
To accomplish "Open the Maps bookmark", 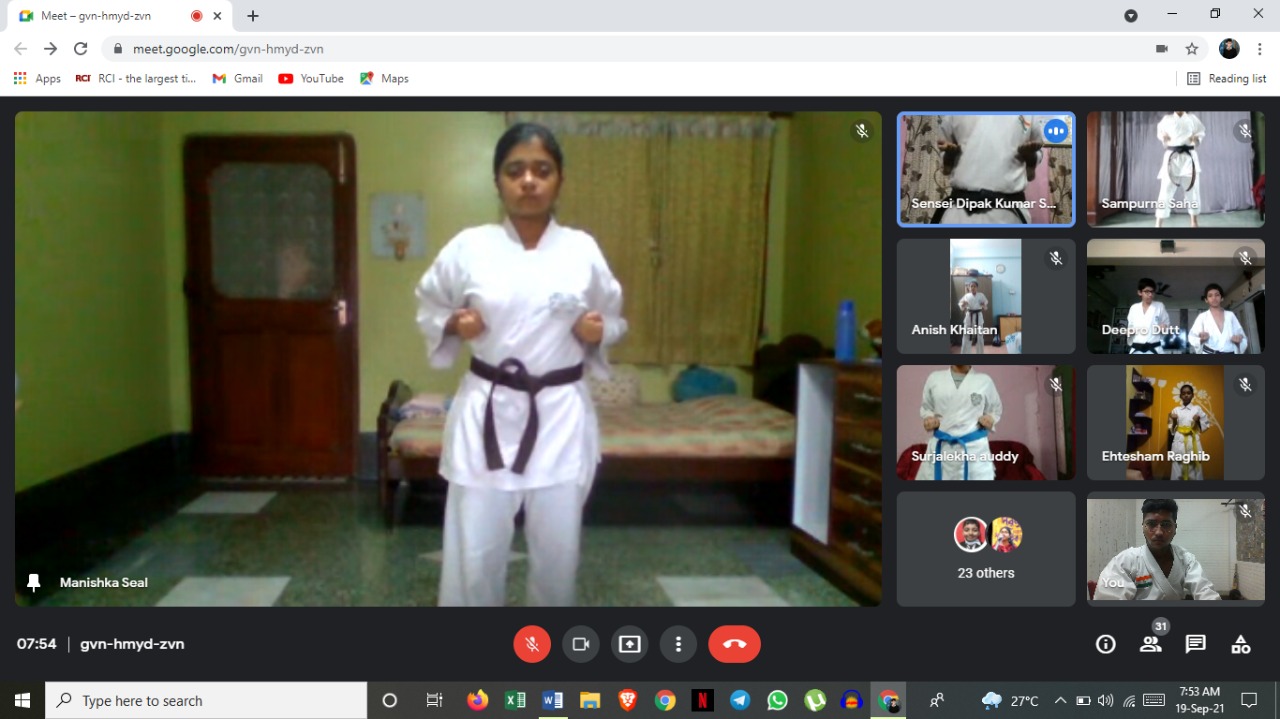I will [x=385, y=78].
